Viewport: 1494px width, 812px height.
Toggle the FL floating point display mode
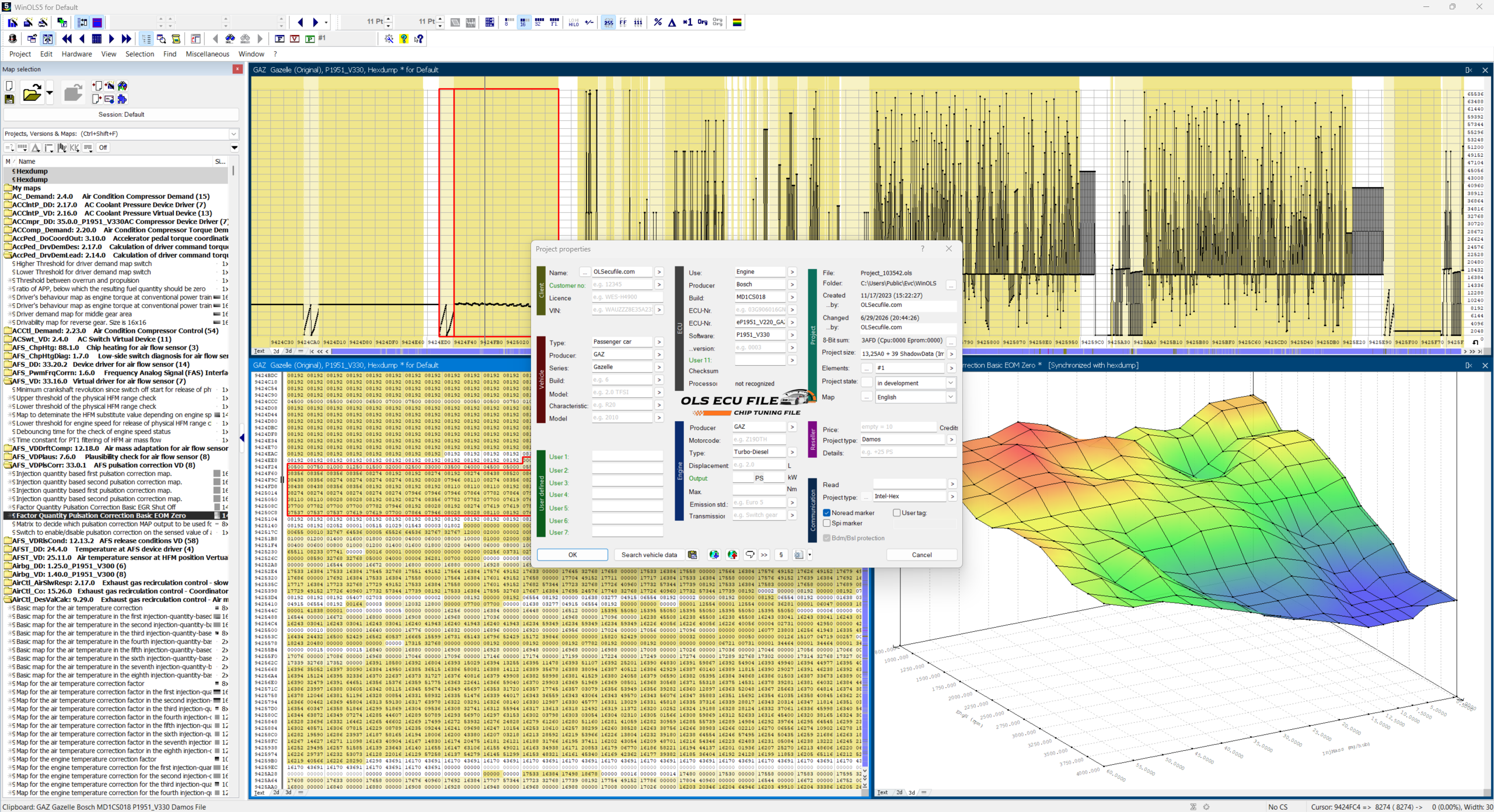[x=554, y=22]
